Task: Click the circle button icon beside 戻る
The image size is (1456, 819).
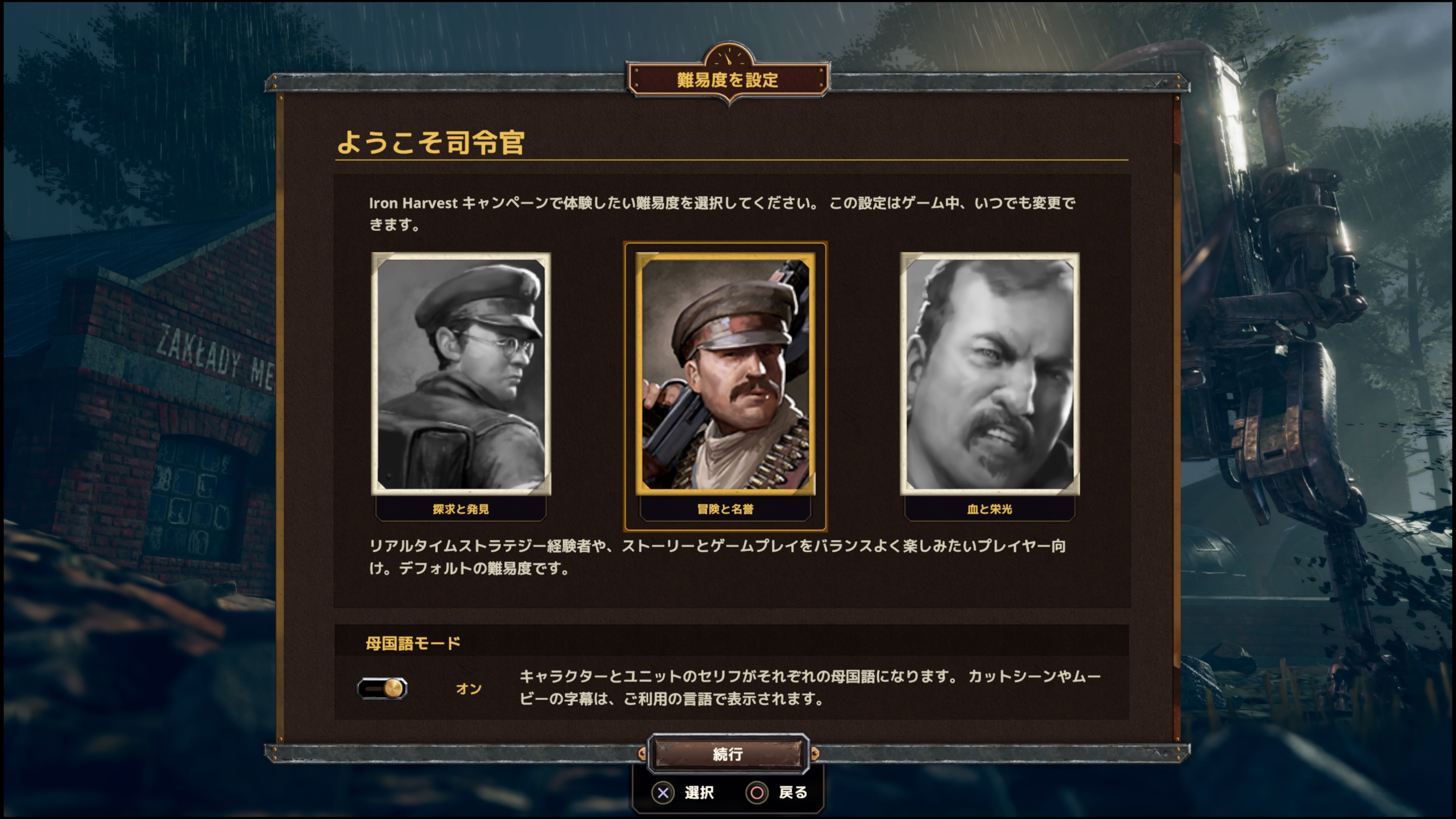Action: [x=757, y=793]
